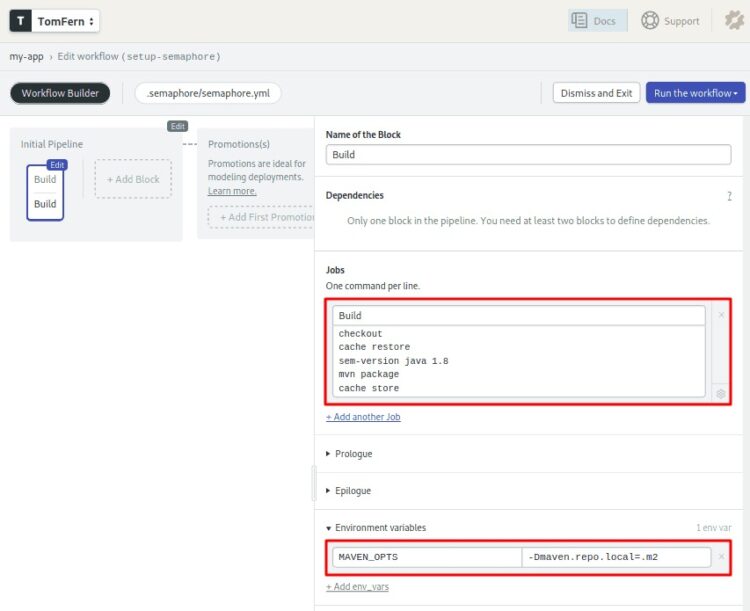Click the Add another Job link

point(363,417)
